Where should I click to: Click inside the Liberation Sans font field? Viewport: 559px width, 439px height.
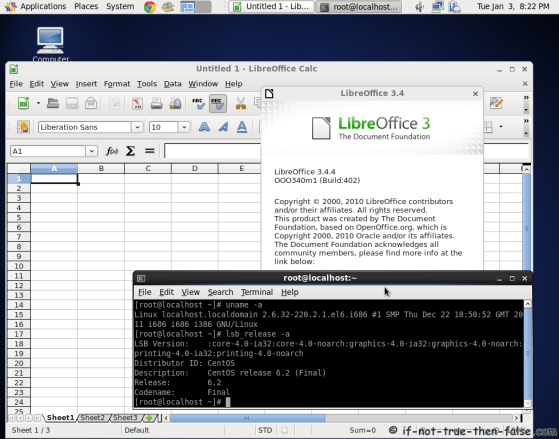(85, 127)
